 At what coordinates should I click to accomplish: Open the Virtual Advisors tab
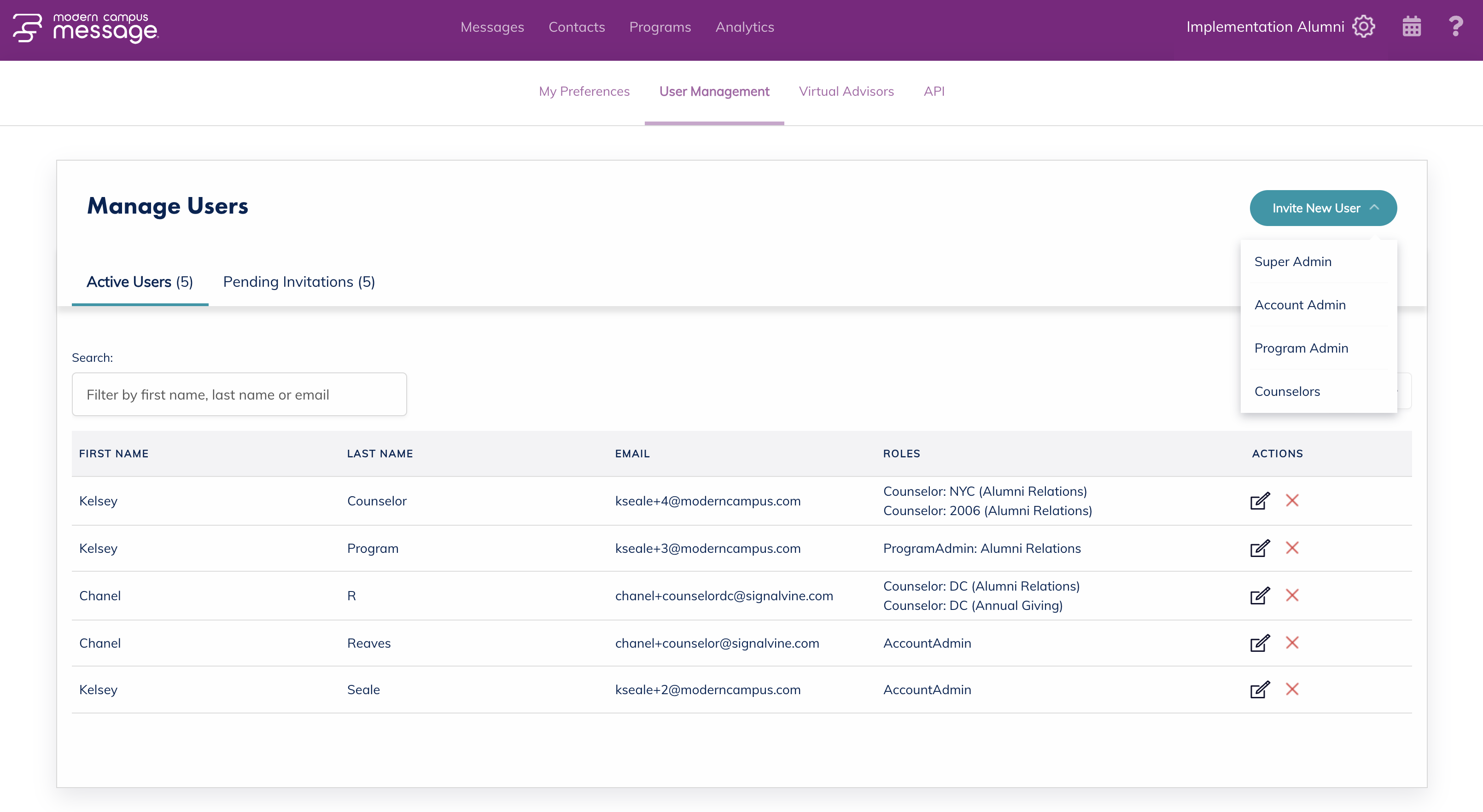tap(846, 92)
